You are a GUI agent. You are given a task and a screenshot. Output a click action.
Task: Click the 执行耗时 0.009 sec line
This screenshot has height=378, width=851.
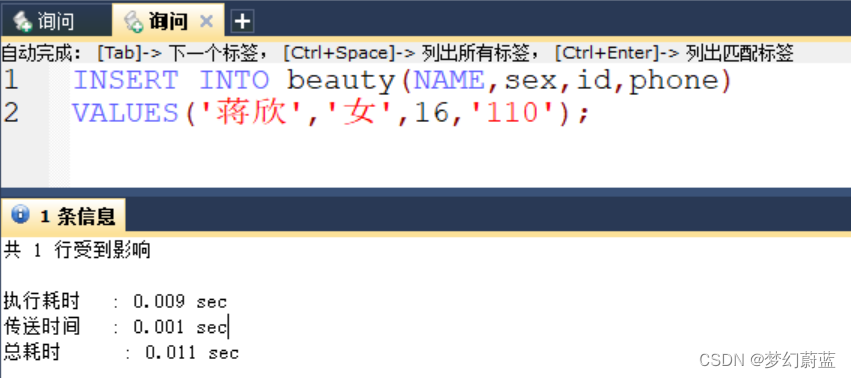click(x=115, y=301)
